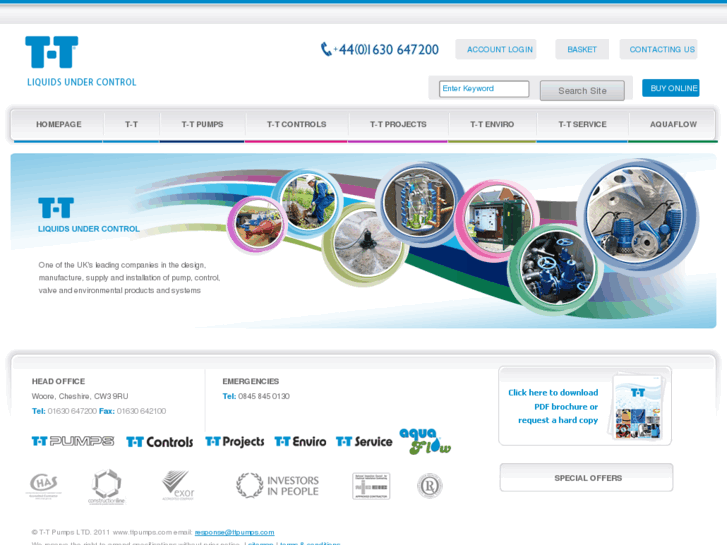Viewport: 727px width, 545px height.
Task: Open the T-T Projects brand logo
Action: tap(235, 442)
